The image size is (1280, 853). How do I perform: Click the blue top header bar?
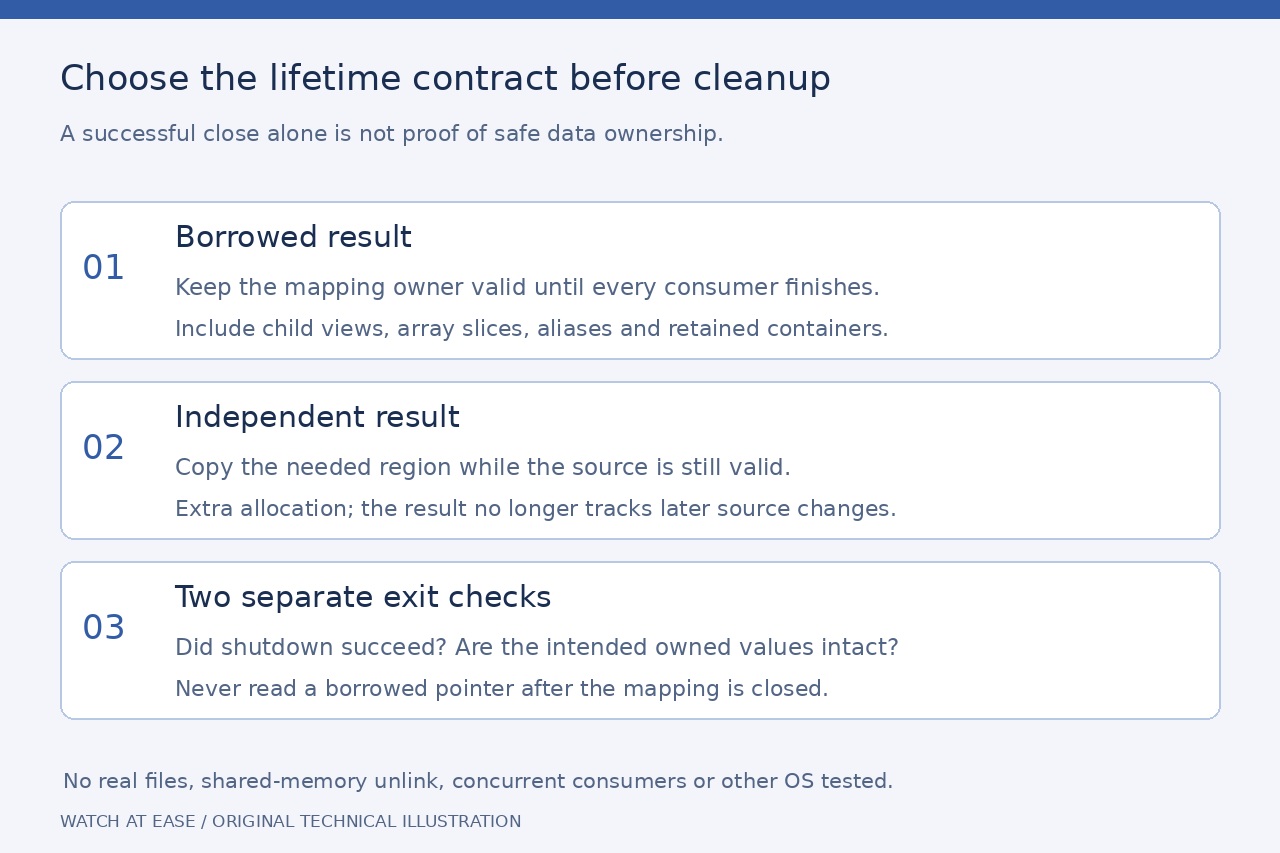640,9
